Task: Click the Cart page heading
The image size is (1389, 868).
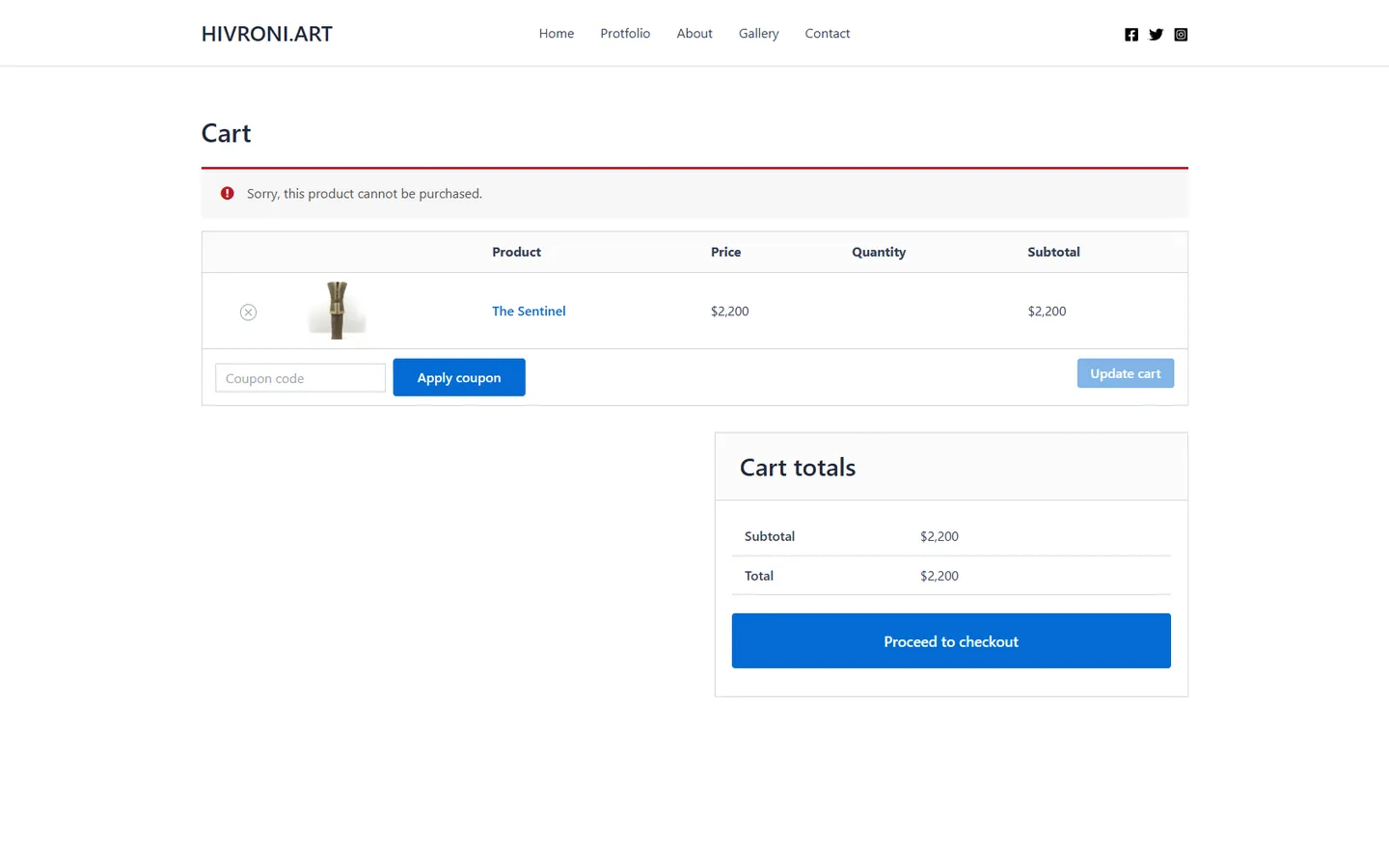Action: pyautogui.click(x=227, y=133)
